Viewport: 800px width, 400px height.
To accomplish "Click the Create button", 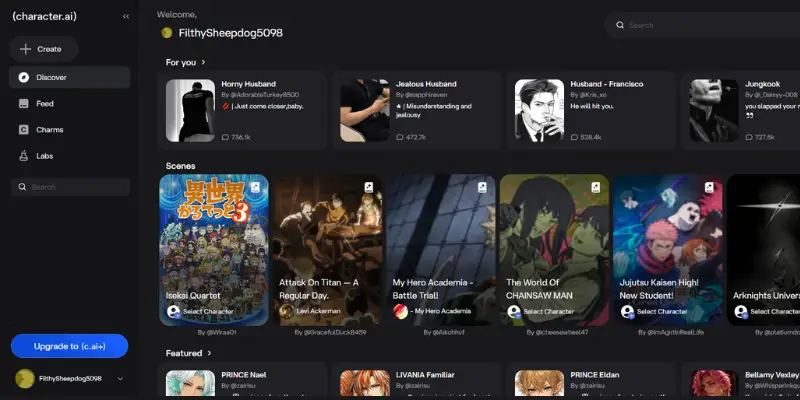I will pos(43,49).
